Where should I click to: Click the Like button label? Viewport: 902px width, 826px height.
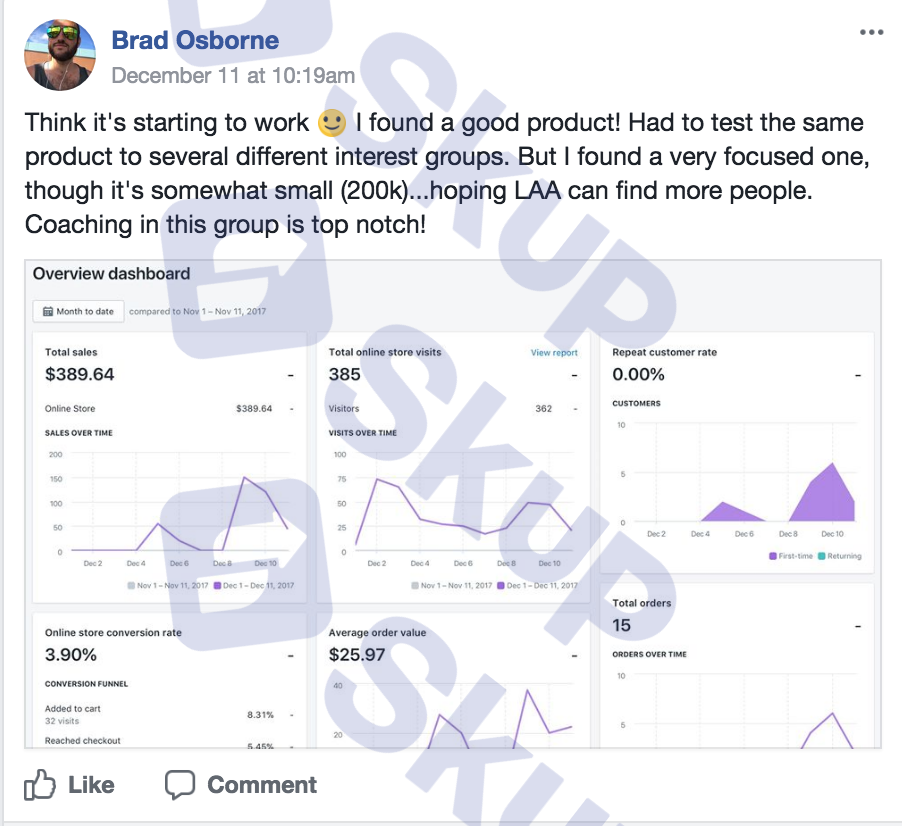(91, 785)
